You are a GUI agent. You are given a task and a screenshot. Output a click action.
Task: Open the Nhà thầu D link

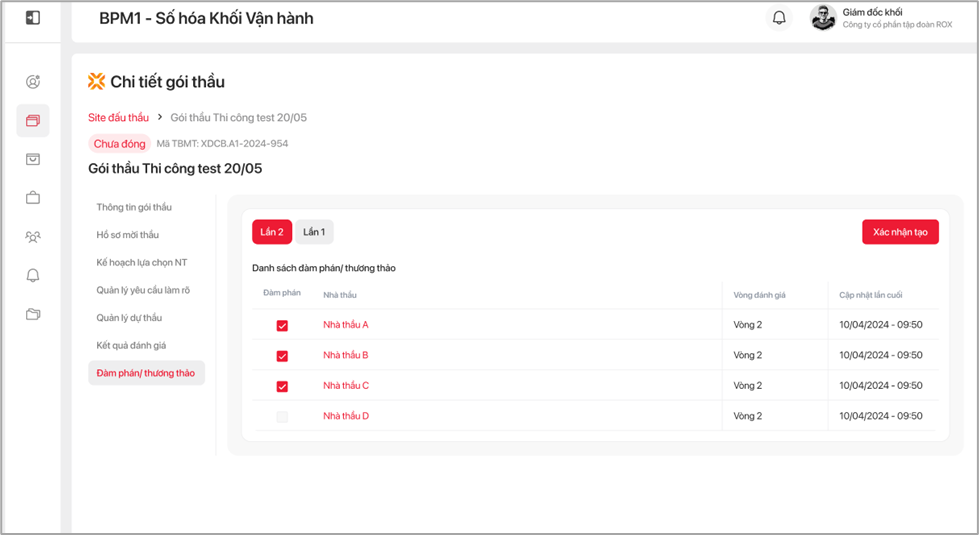click(x=346, y=416)
